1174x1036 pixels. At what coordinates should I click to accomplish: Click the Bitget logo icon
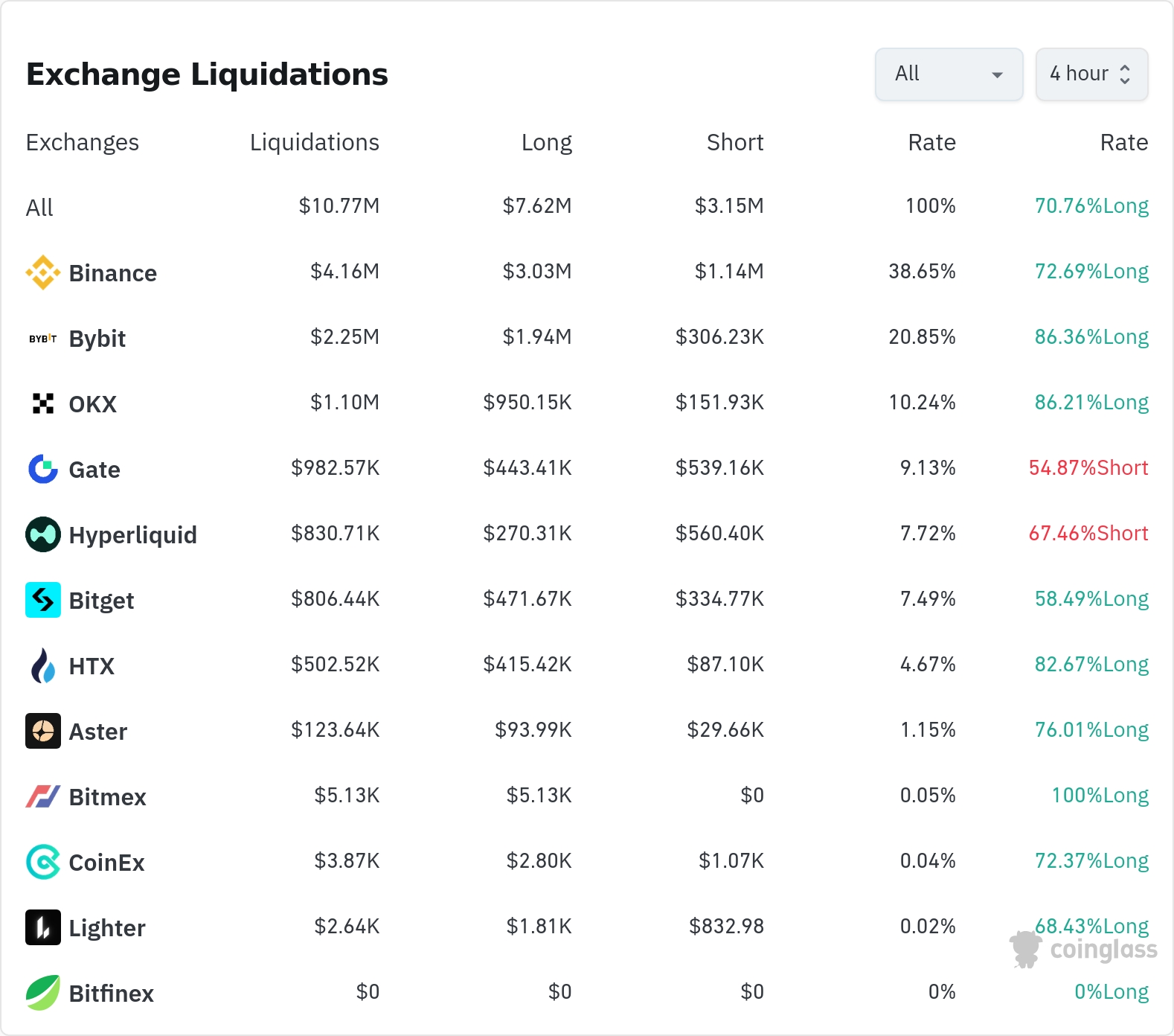[43, 600]
